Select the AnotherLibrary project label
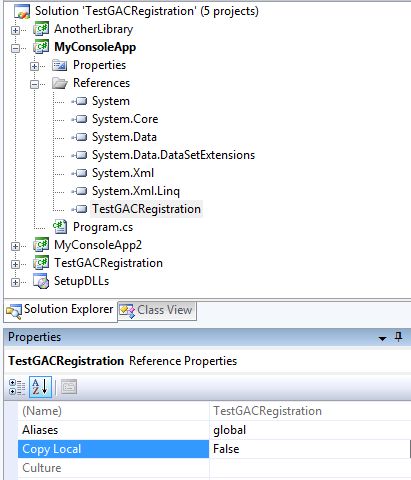 tap(94, 29)
